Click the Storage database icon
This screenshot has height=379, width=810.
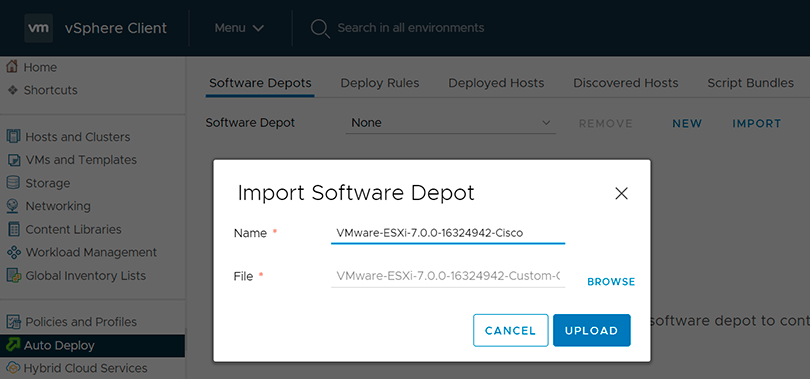click(13, 183)
